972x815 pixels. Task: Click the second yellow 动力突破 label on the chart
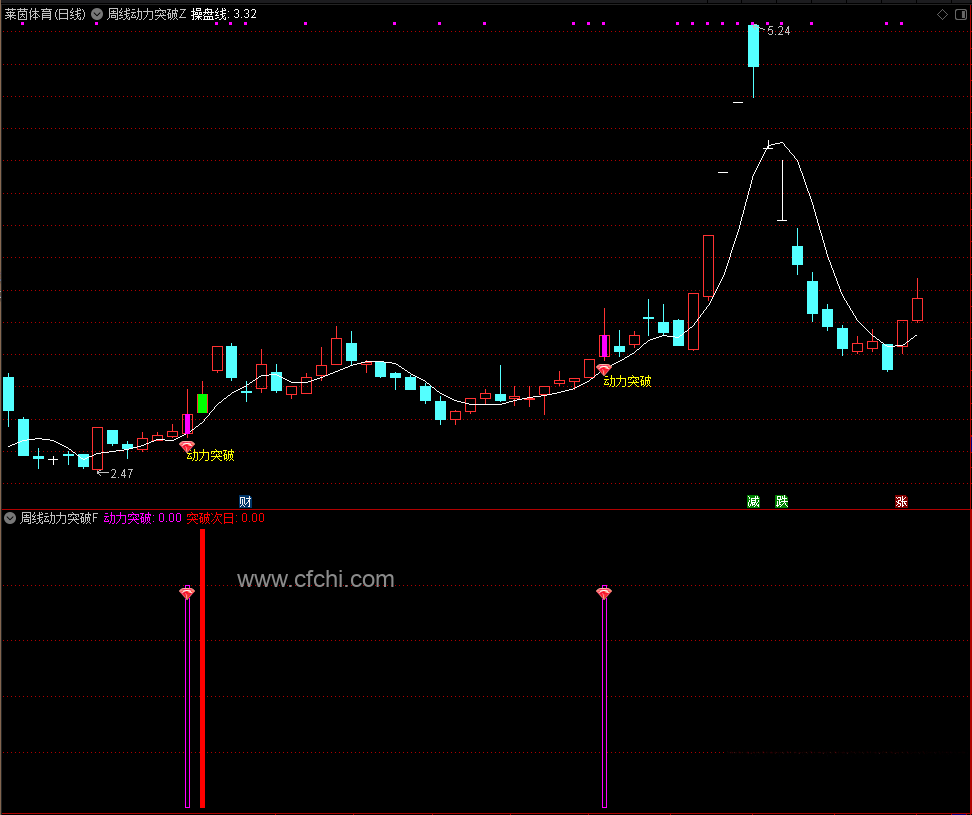(x=627, y=381)
